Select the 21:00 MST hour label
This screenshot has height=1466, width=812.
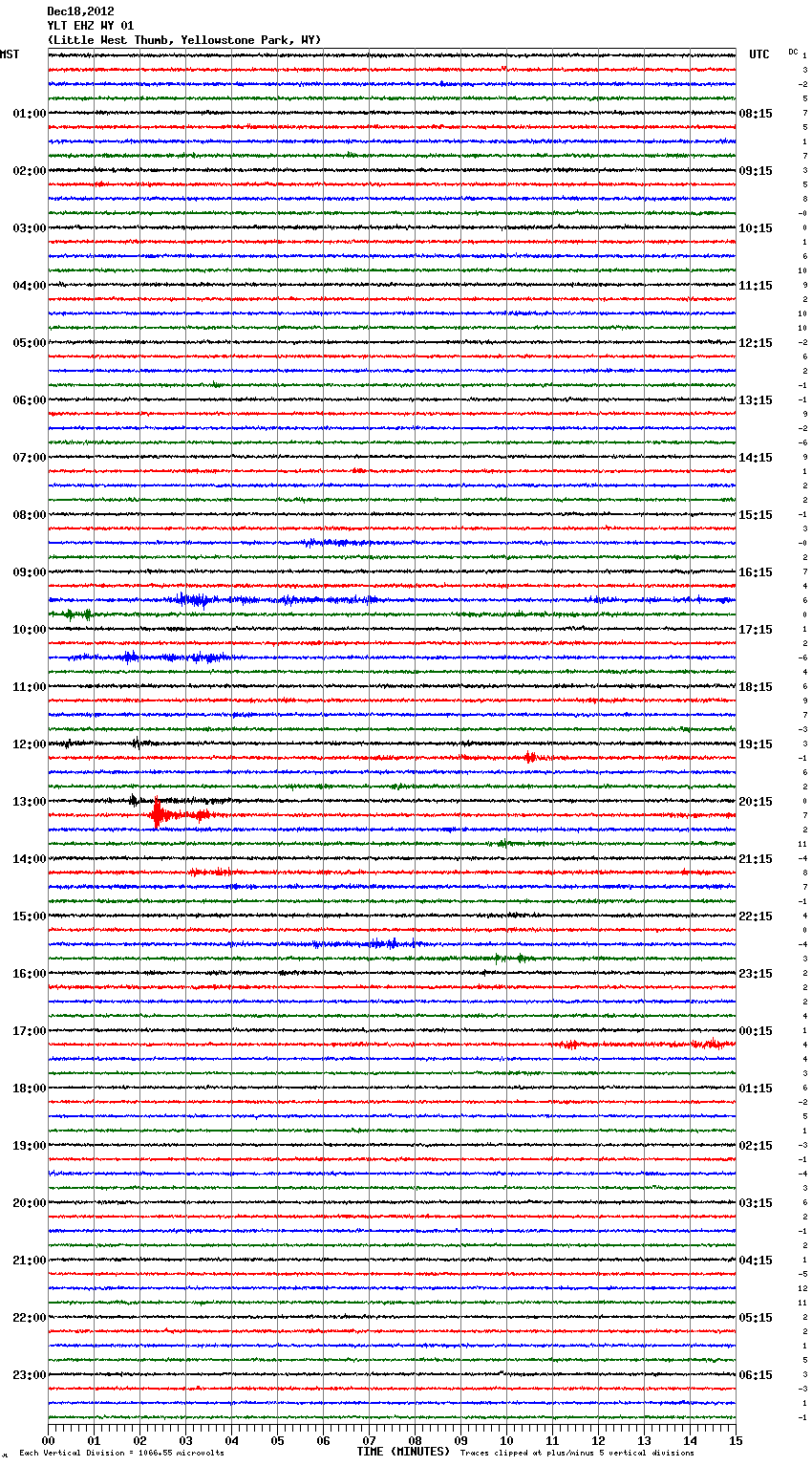pos(30,1261)
